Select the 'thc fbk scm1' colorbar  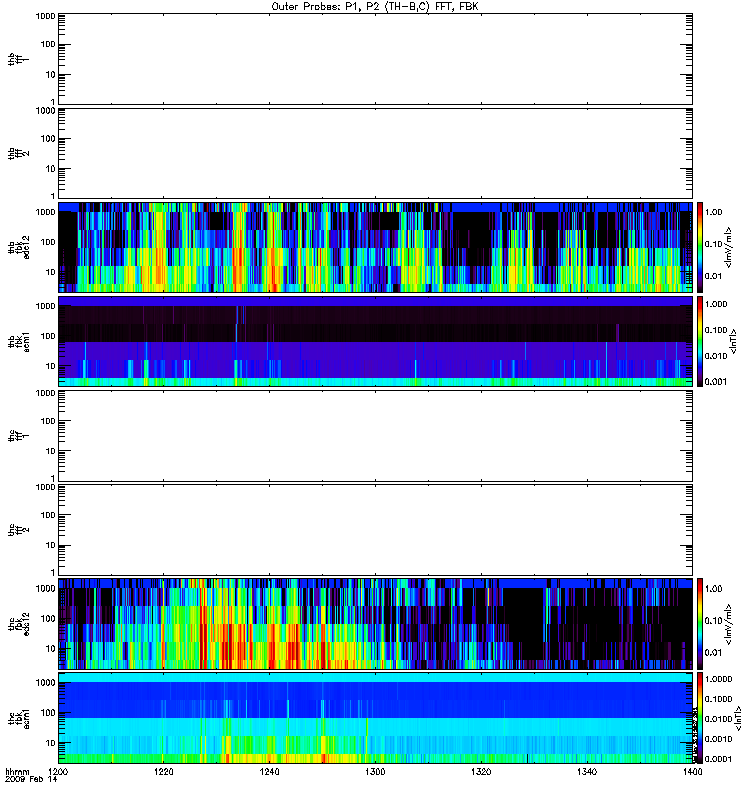pos(700,718)
